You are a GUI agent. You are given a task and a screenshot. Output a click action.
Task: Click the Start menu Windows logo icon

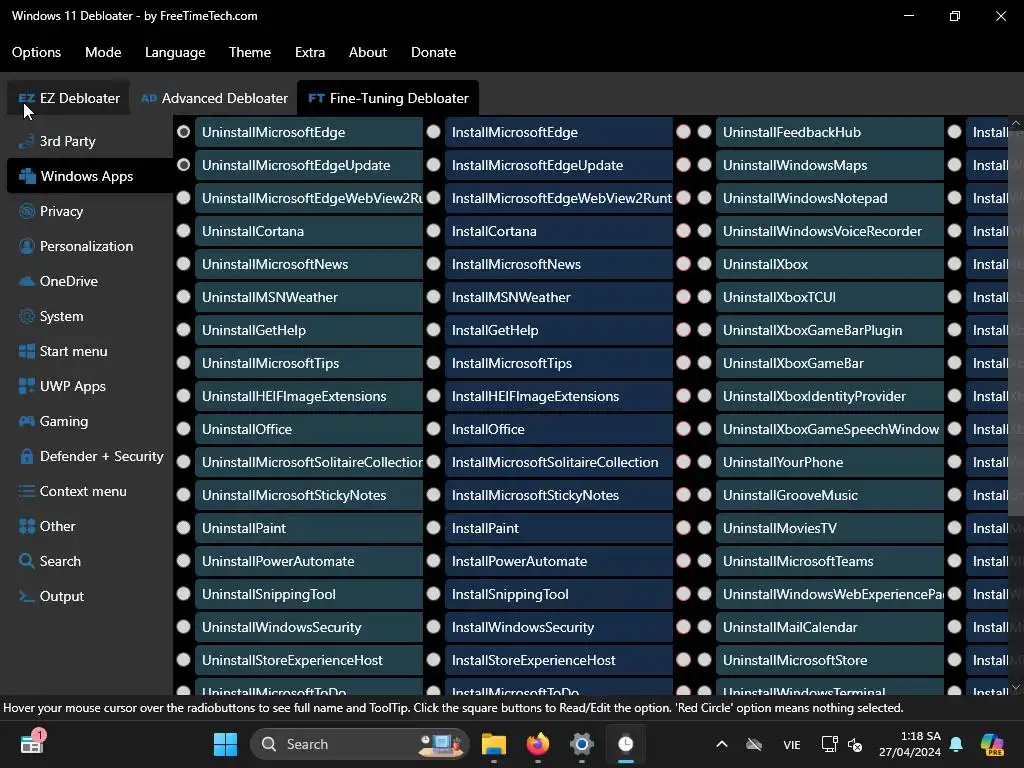point(27,351)
